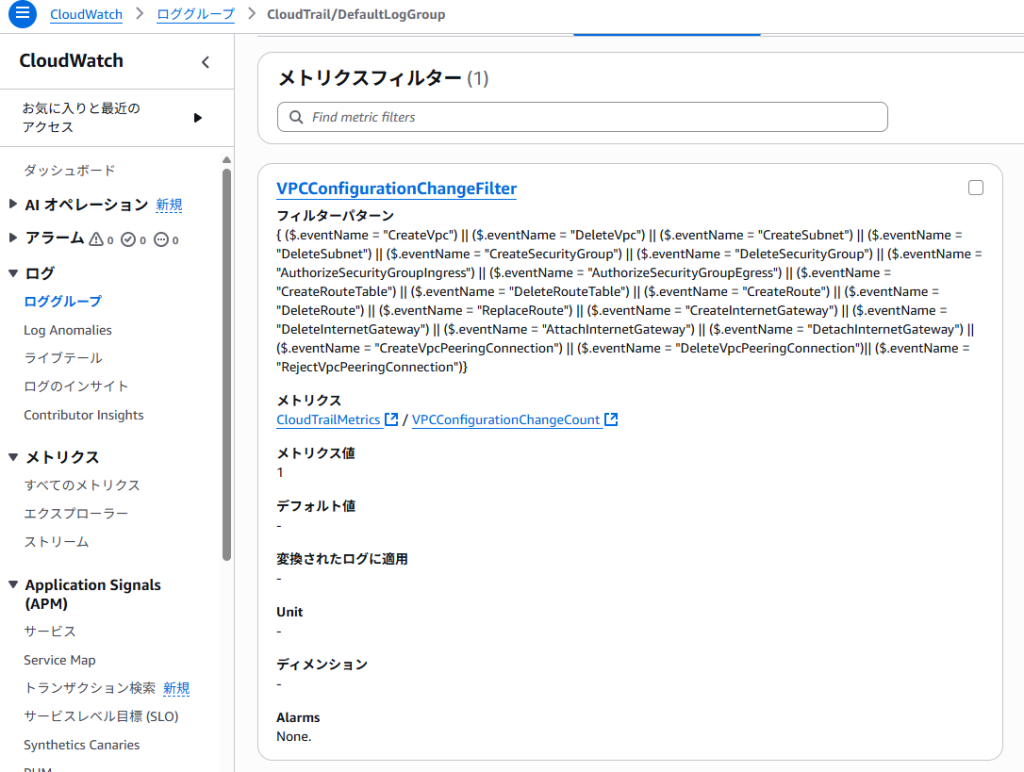Viewport: 1024px width, 772px height.
Task: Focus the Find metric filters search field
Action: [x=582, y=117]
